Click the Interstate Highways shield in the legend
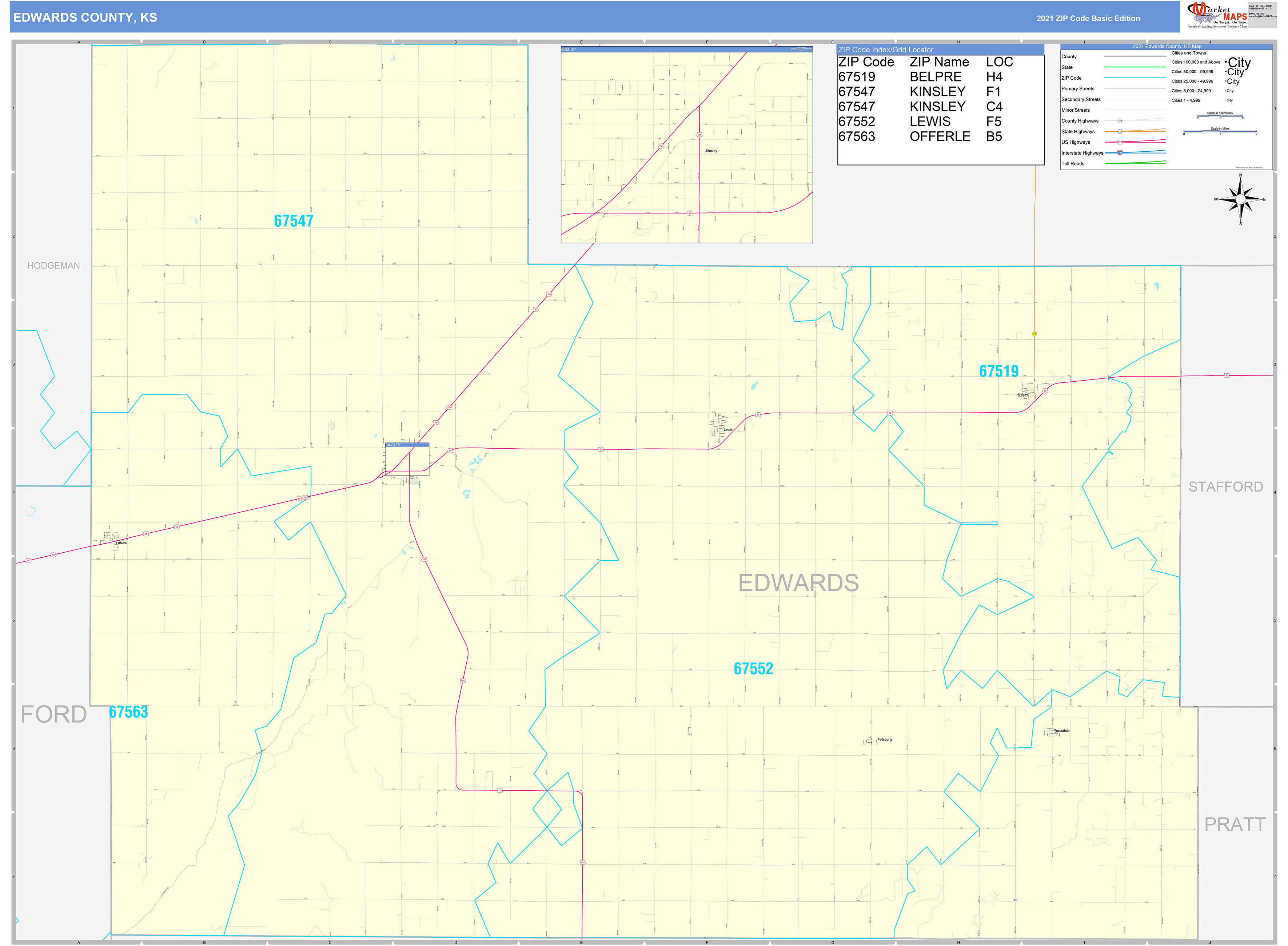1288x946 pixels. pos(1120,153)
